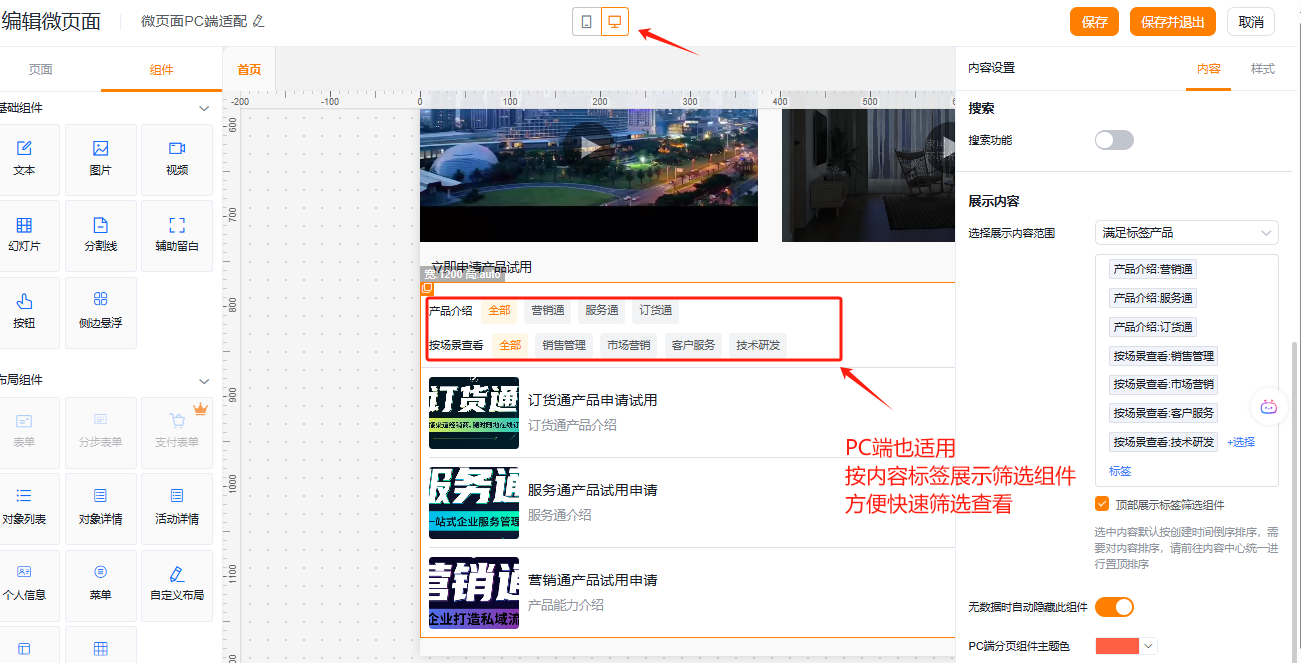
Task: Add the 表单 form component
Action: (24, 432)
